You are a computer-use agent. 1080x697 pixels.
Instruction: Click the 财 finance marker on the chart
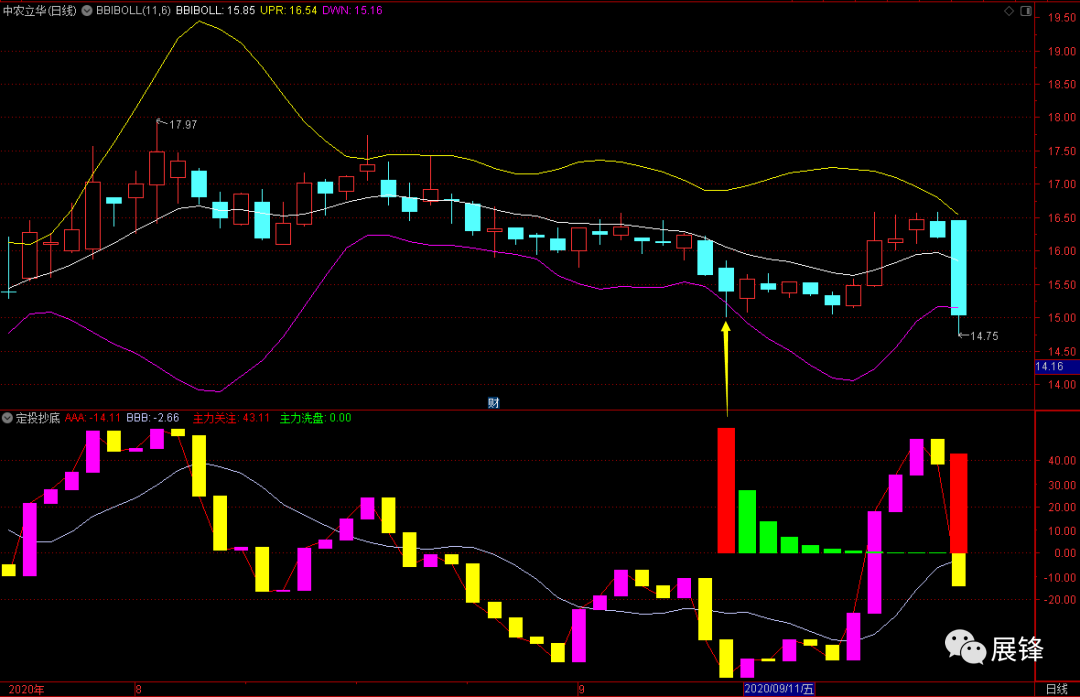click(x=493, y=403)
